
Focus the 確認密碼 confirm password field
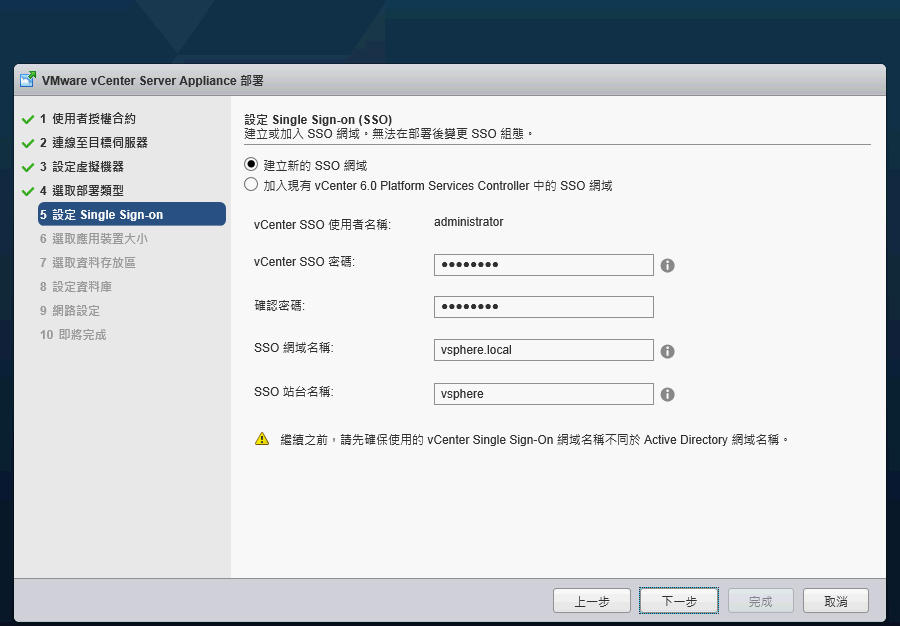[544, 307]
